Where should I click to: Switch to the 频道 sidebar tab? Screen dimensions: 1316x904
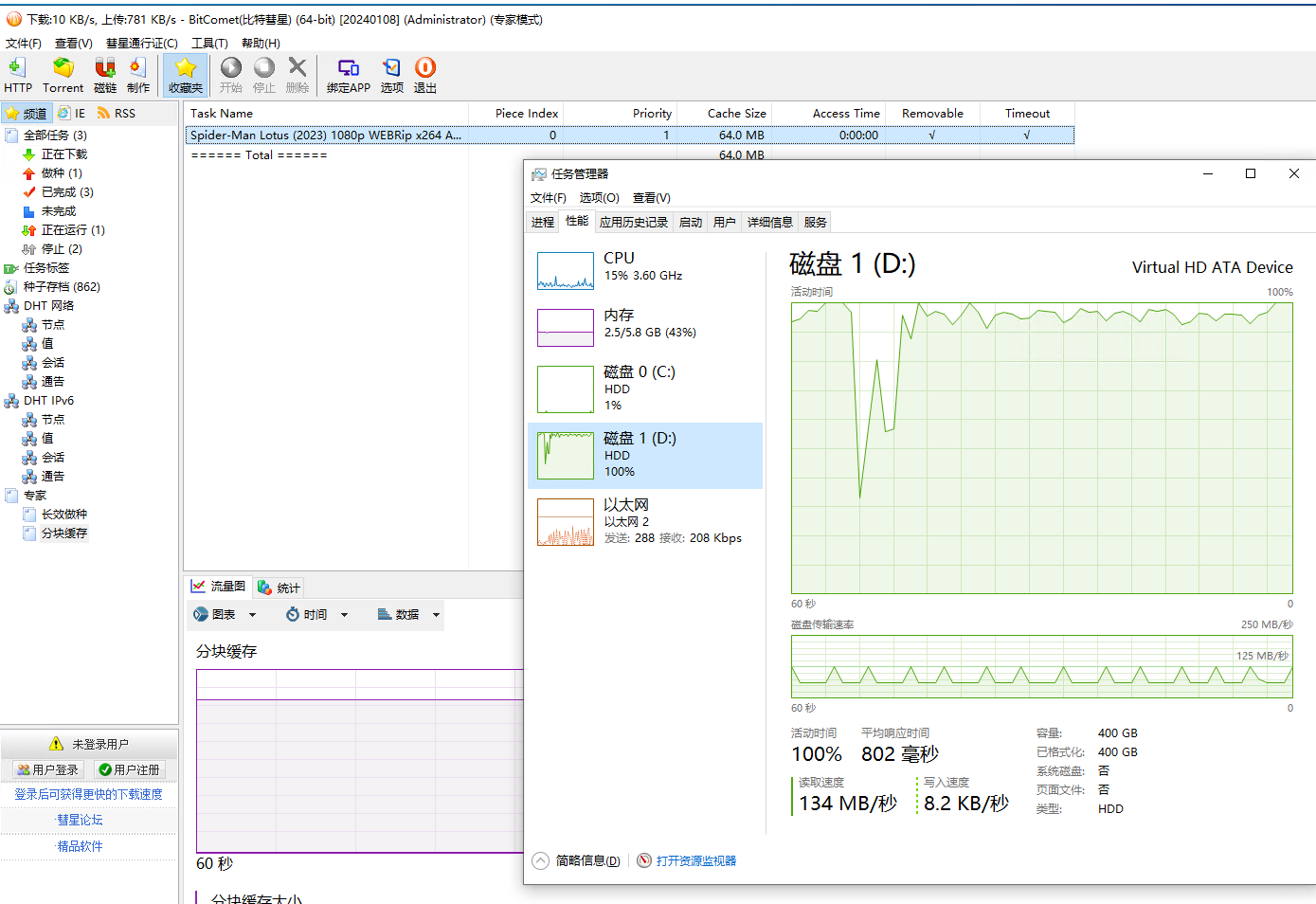[27, 113]
